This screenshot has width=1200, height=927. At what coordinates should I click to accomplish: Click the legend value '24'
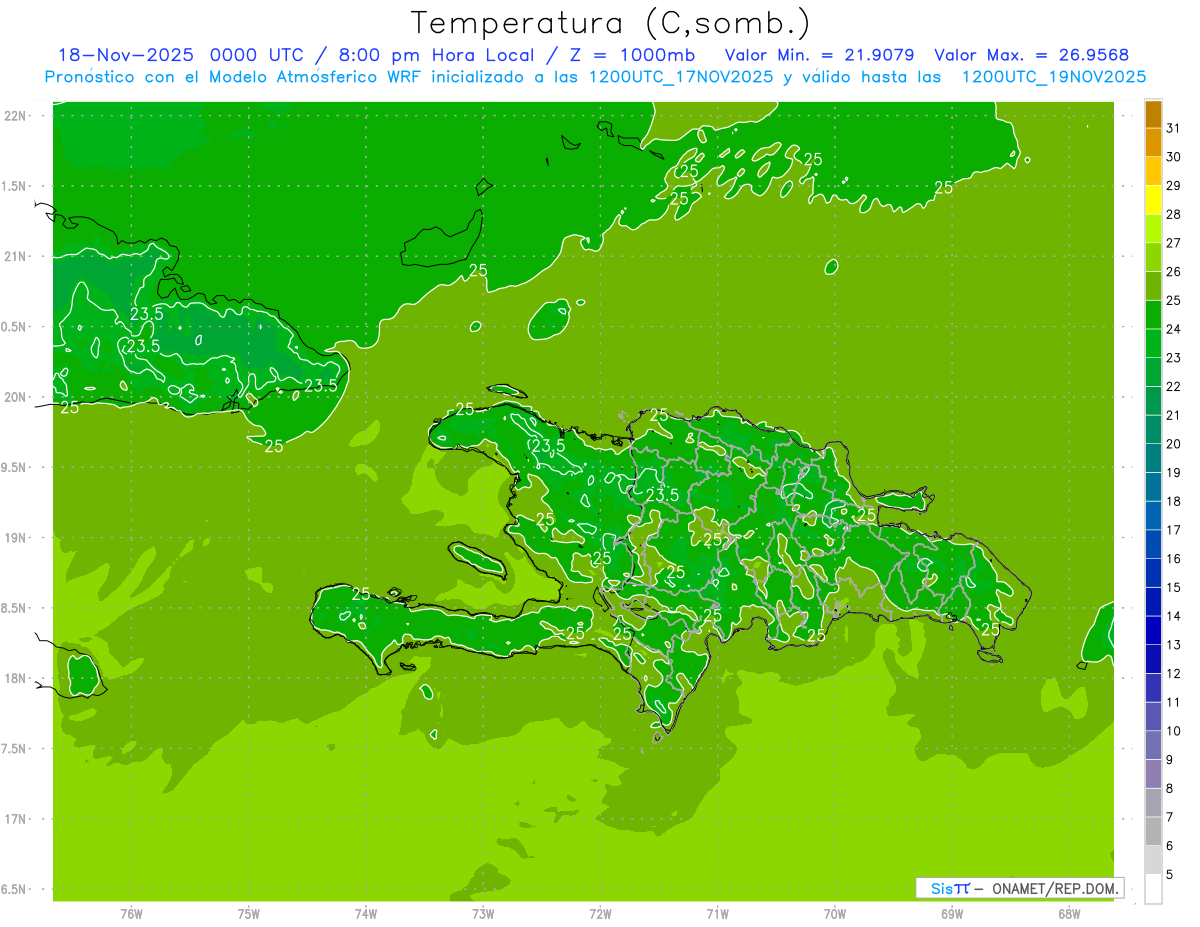[x=1174, y=329]
